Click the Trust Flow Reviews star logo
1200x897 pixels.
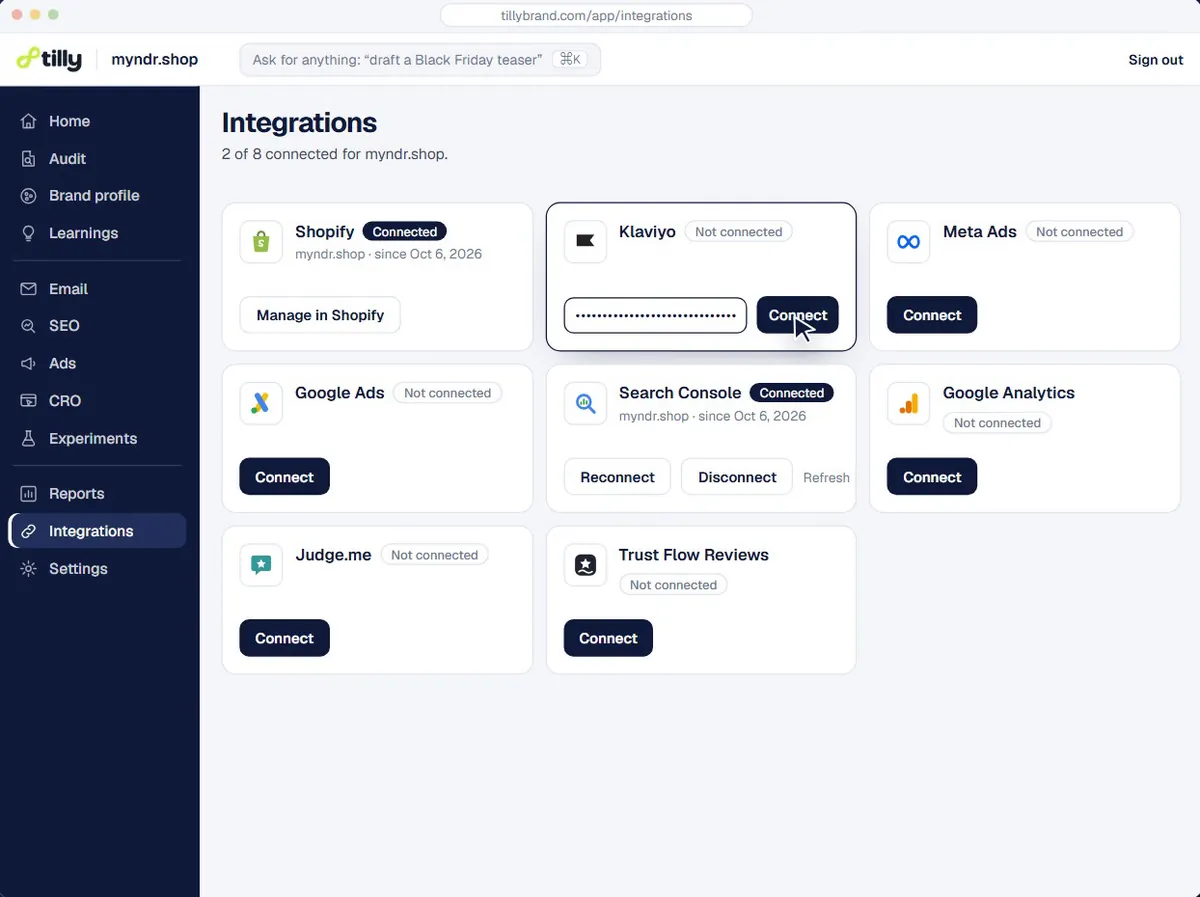point(585,565)
